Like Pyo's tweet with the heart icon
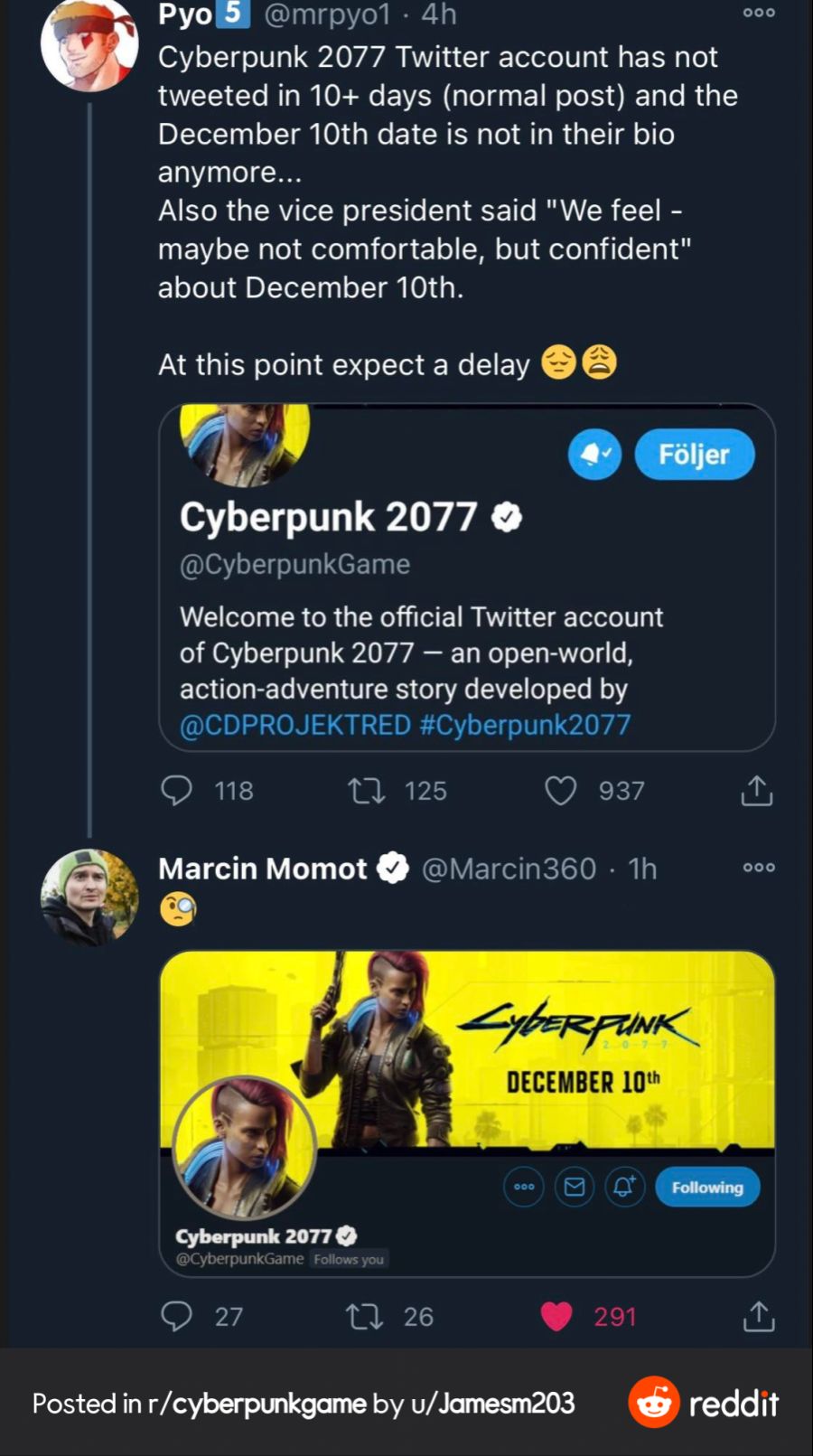 [560, 791]
